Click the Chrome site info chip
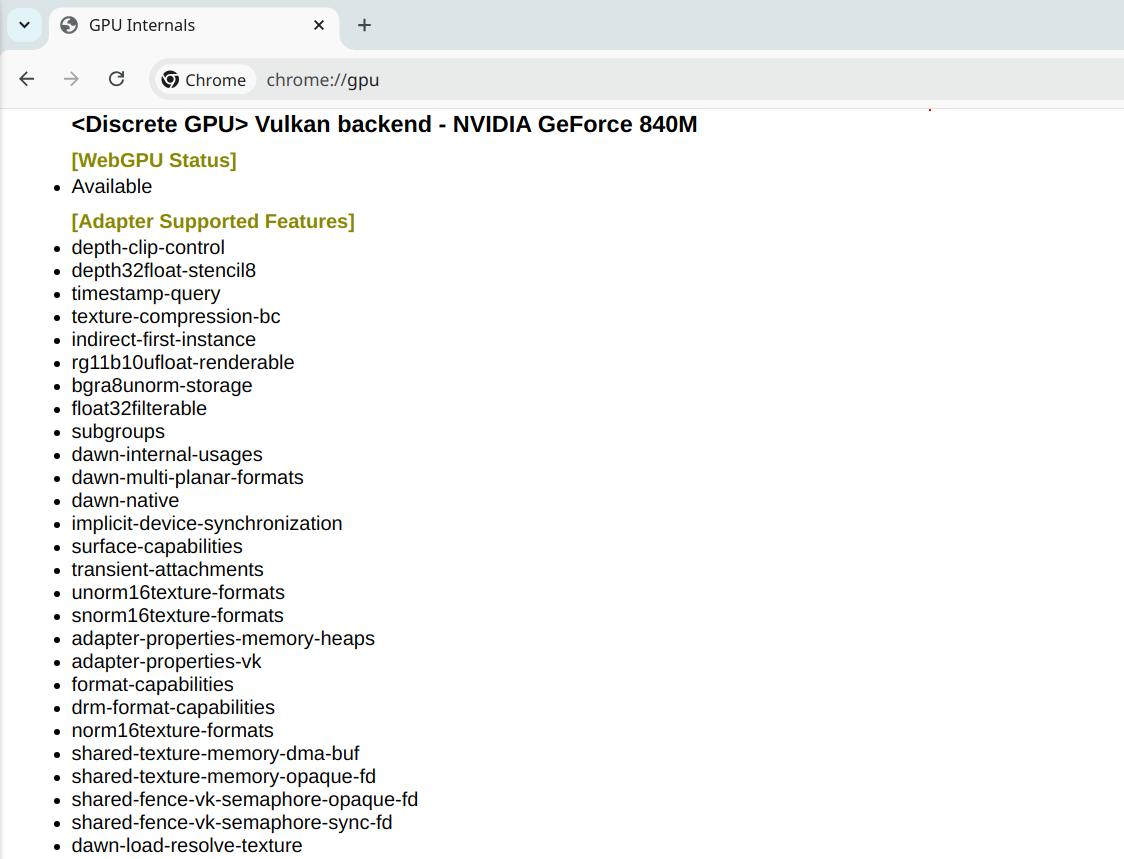Screen dimensions: 1124x859 point(204,80)
